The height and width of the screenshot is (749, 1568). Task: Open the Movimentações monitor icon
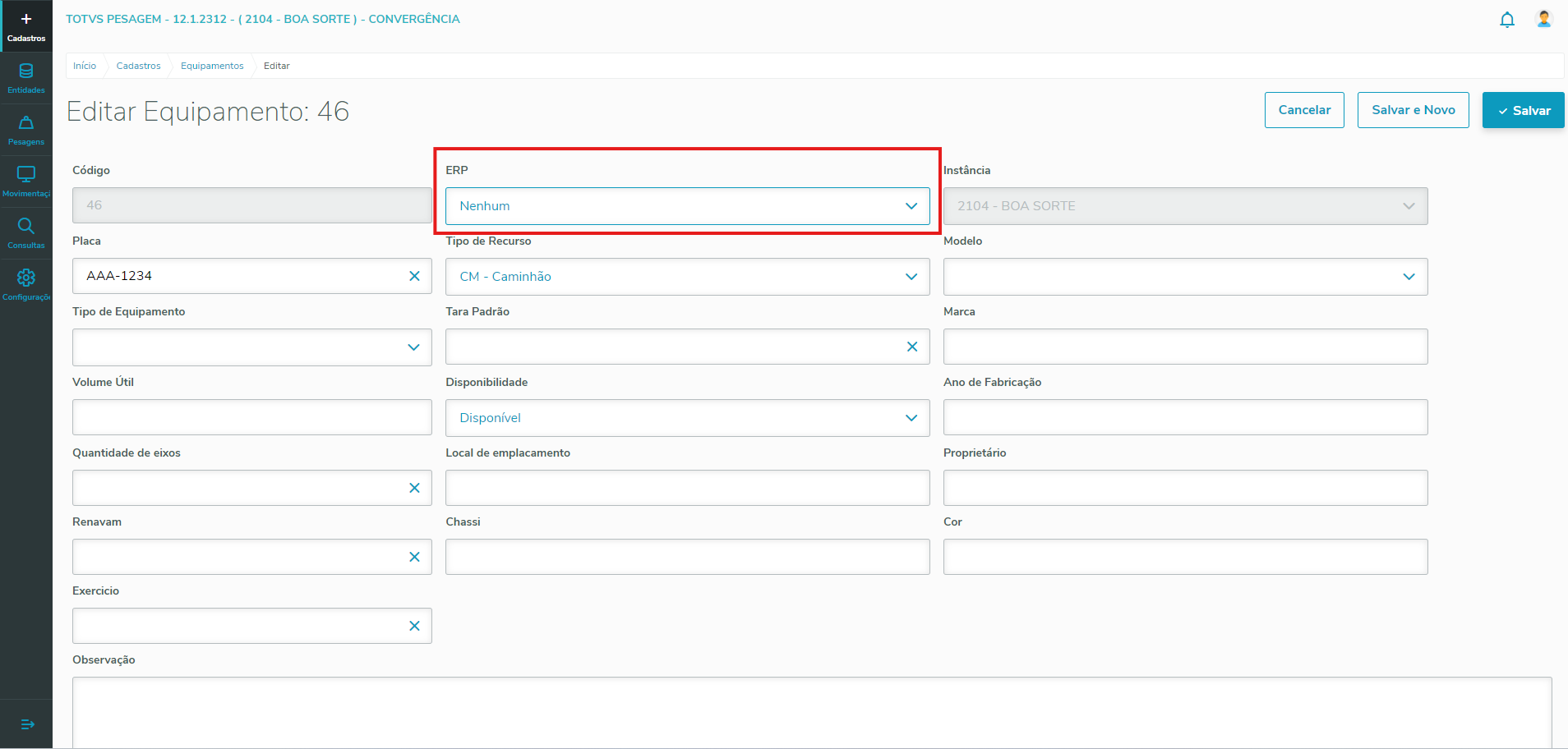(26, 182)
